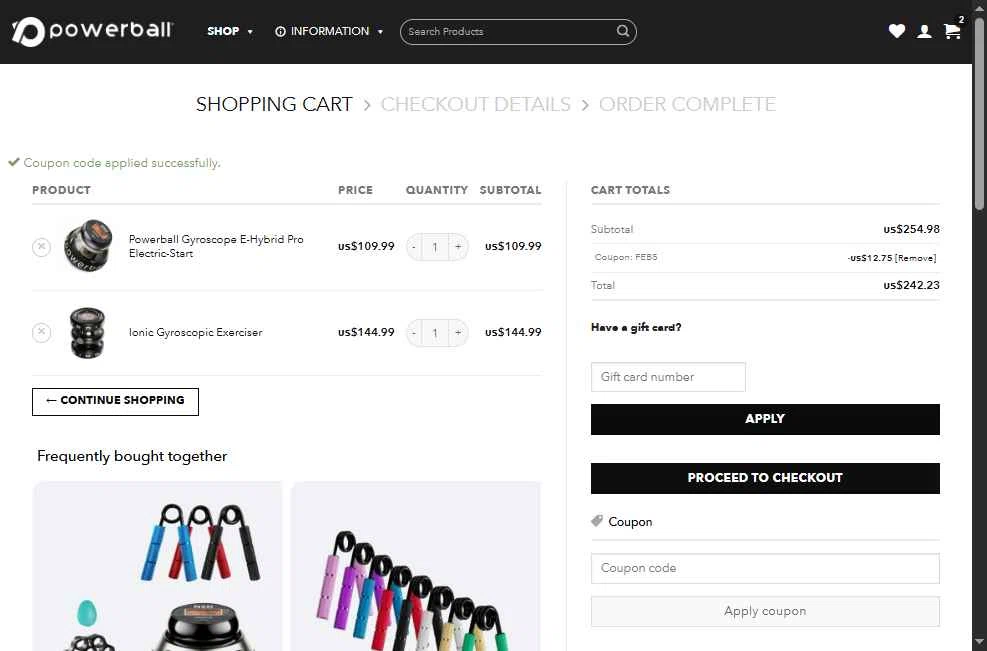Open Ionic Gyroscopic Exerciser product link
This screenshot has width=987, height=651.
pyautogui.click(x=195, y=332)
